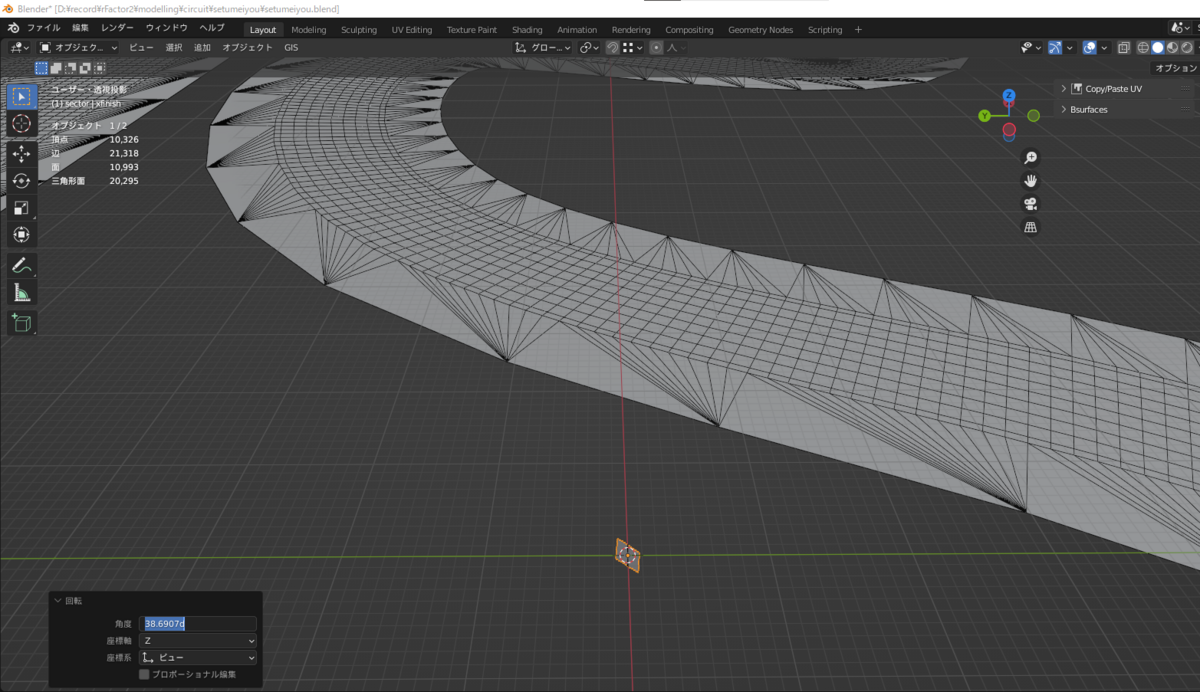Open the 座標軸 Z dropdown

pos(198,641)
